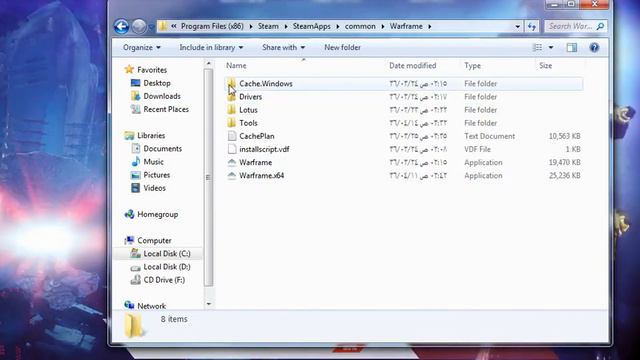Open the Share with menu

coord(283,47)
